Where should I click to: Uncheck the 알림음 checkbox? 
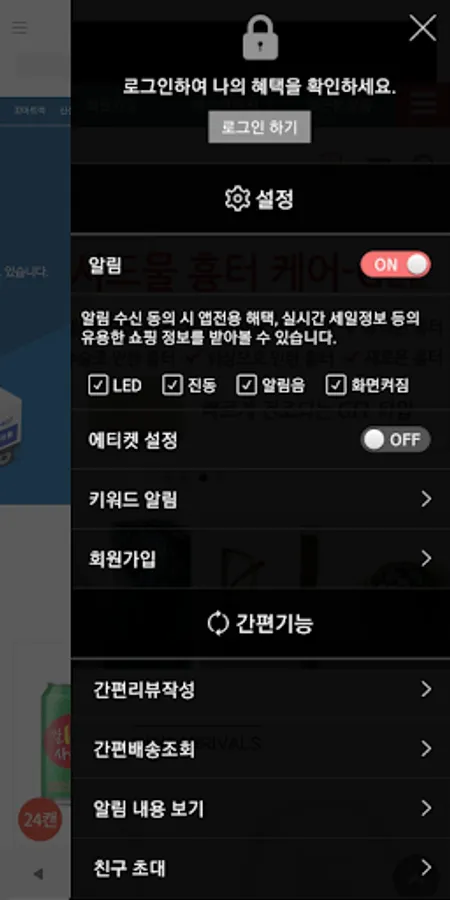point(246,385)
